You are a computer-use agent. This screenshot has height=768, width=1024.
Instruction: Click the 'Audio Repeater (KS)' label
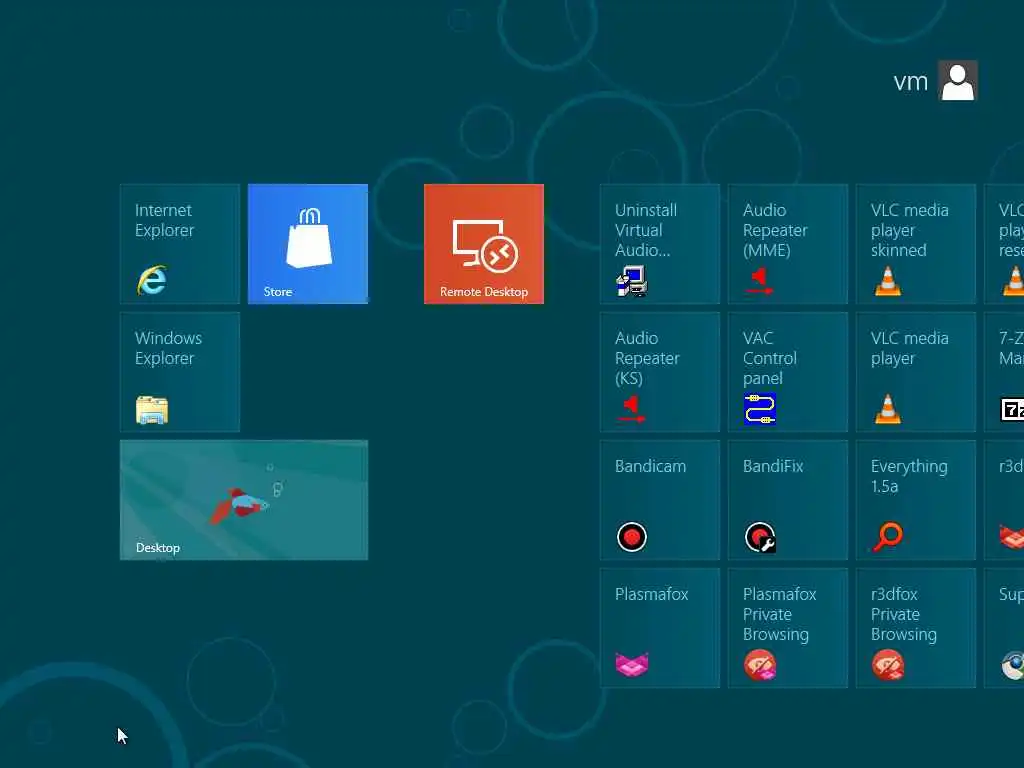647,358
